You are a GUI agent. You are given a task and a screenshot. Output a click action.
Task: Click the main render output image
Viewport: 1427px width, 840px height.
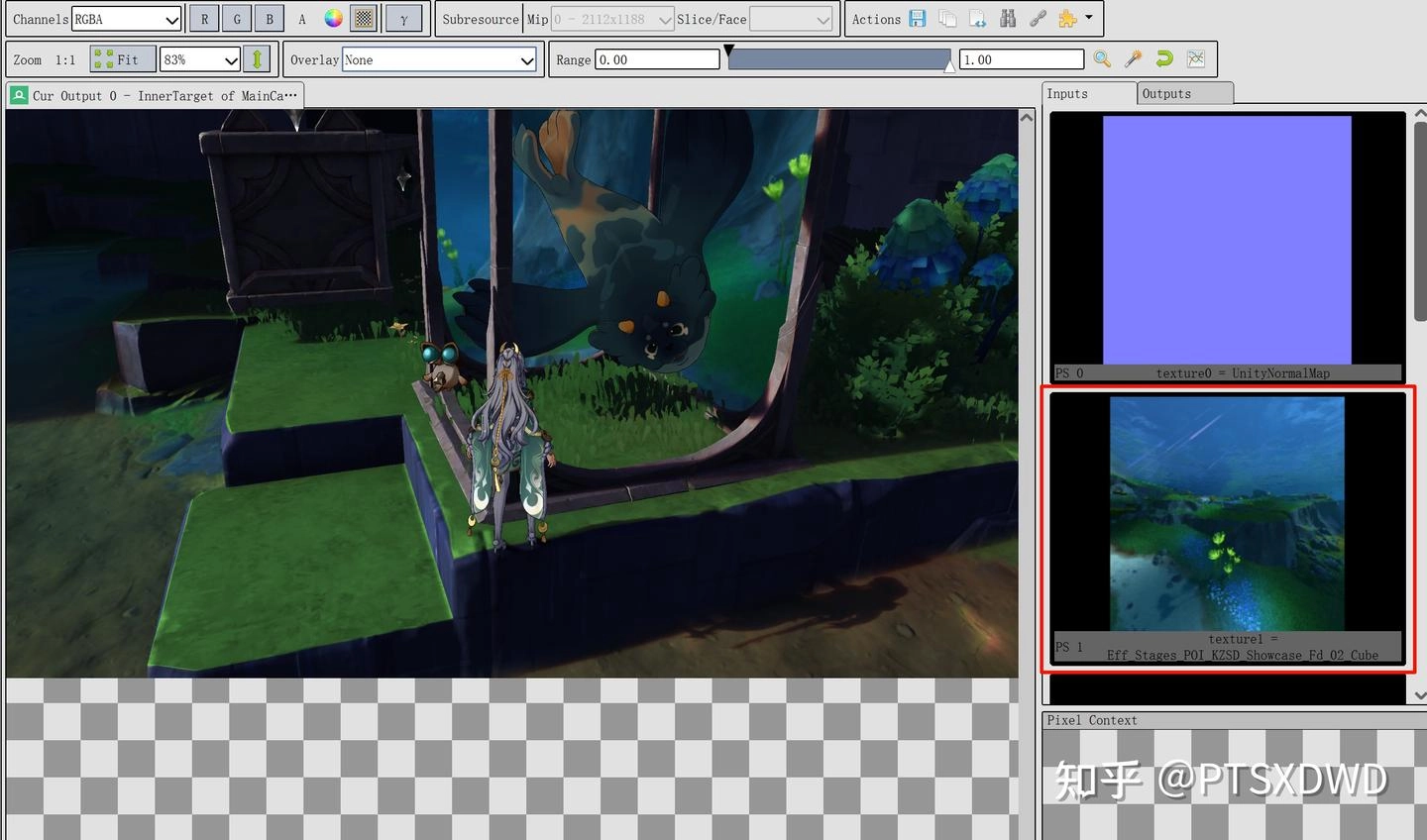pyautogui.click(x=511, y=393)
